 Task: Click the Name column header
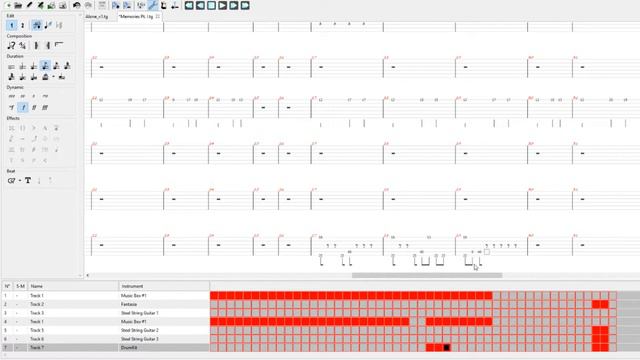[x=73, y=286]
